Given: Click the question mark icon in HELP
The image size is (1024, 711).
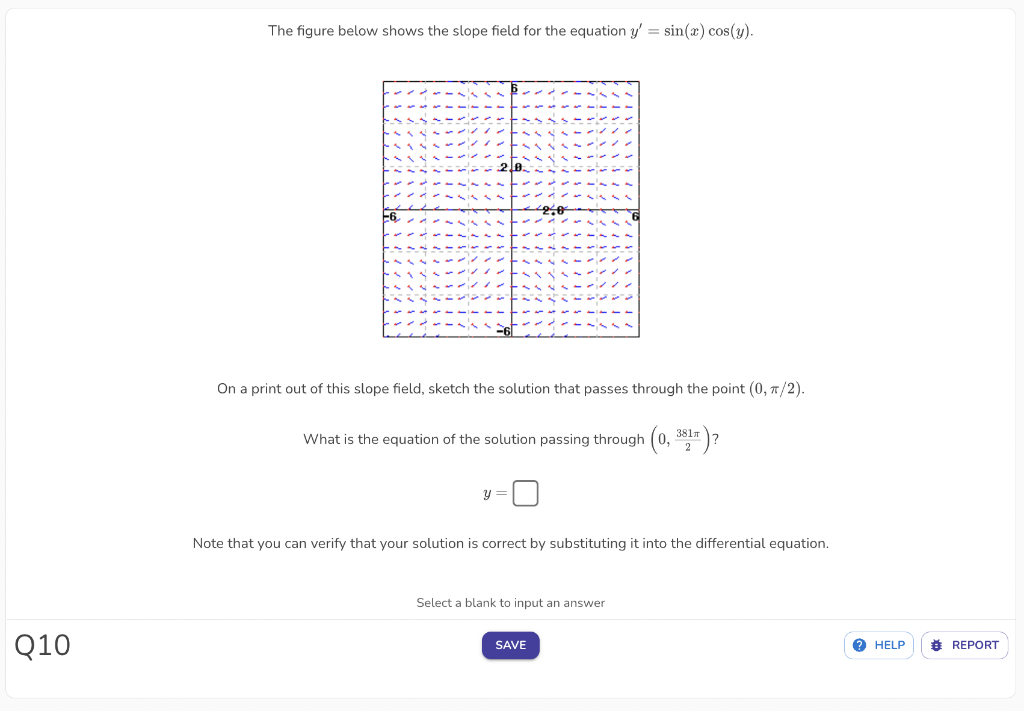Looking at the screenshot, I should pos(858,645).
